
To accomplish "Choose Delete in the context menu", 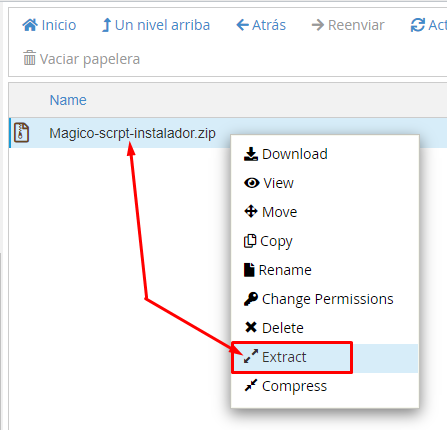I will coord(274,328).
